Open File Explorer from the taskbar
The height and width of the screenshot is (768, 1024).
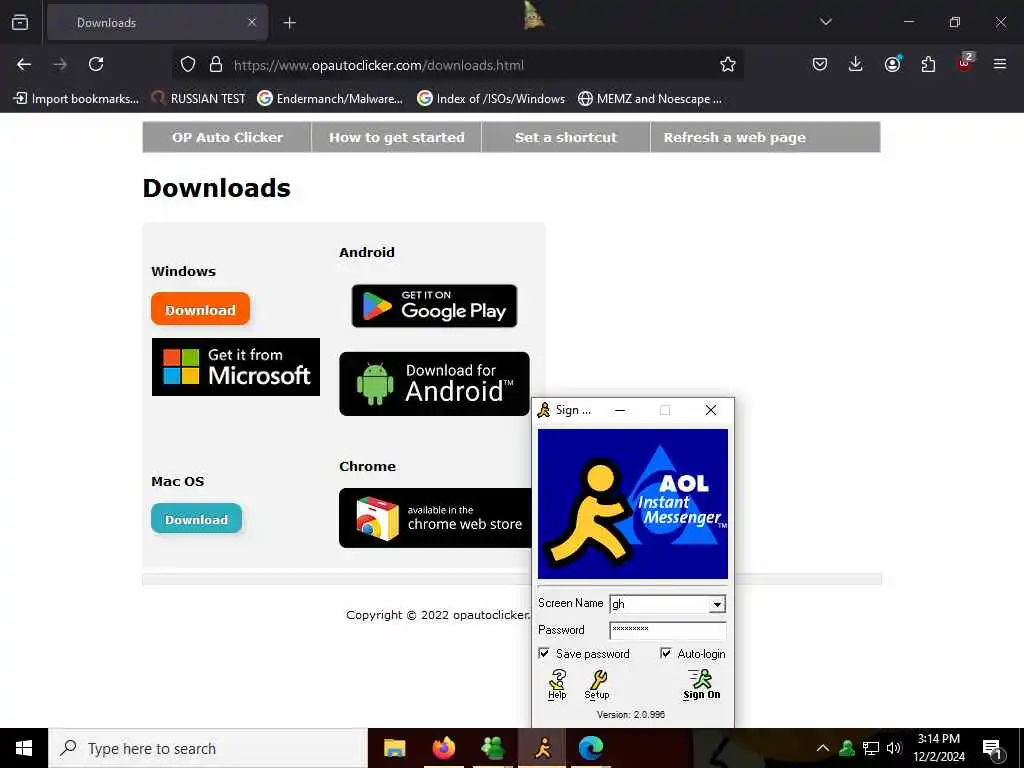394,748
